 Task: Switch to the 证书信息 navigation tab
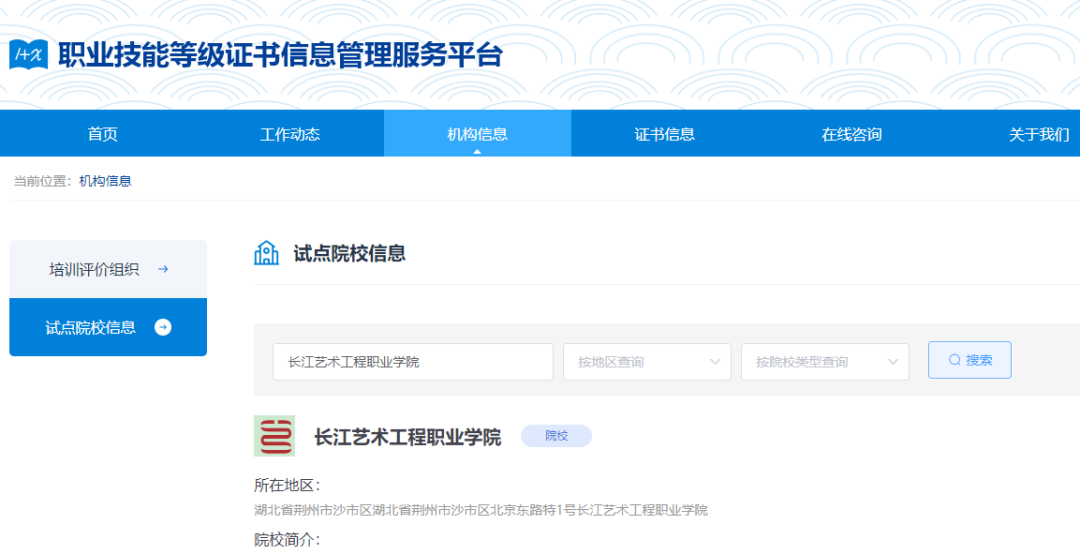pos(664,134)
